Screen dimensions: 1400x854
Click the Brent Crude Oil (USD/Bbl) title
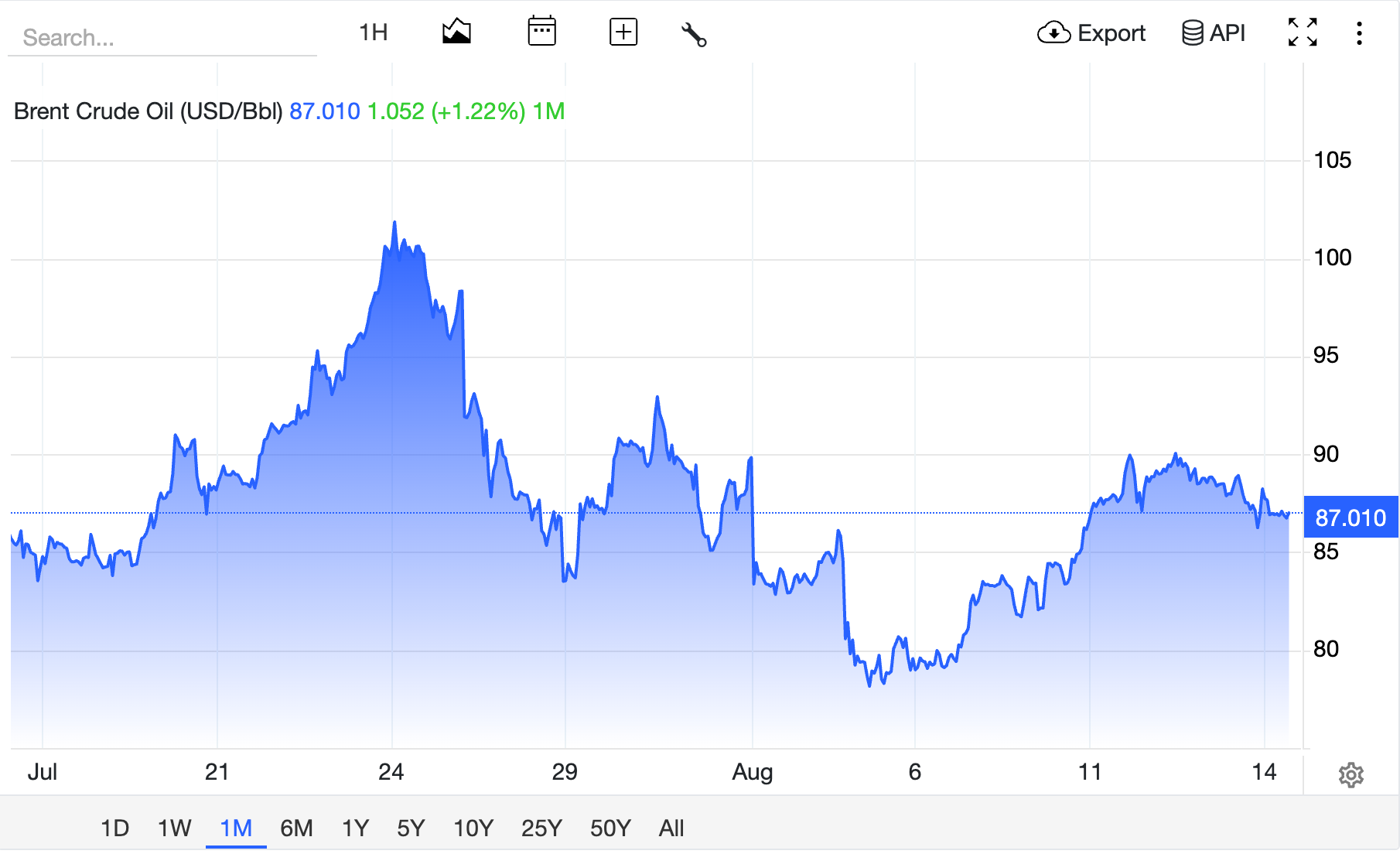149,111
